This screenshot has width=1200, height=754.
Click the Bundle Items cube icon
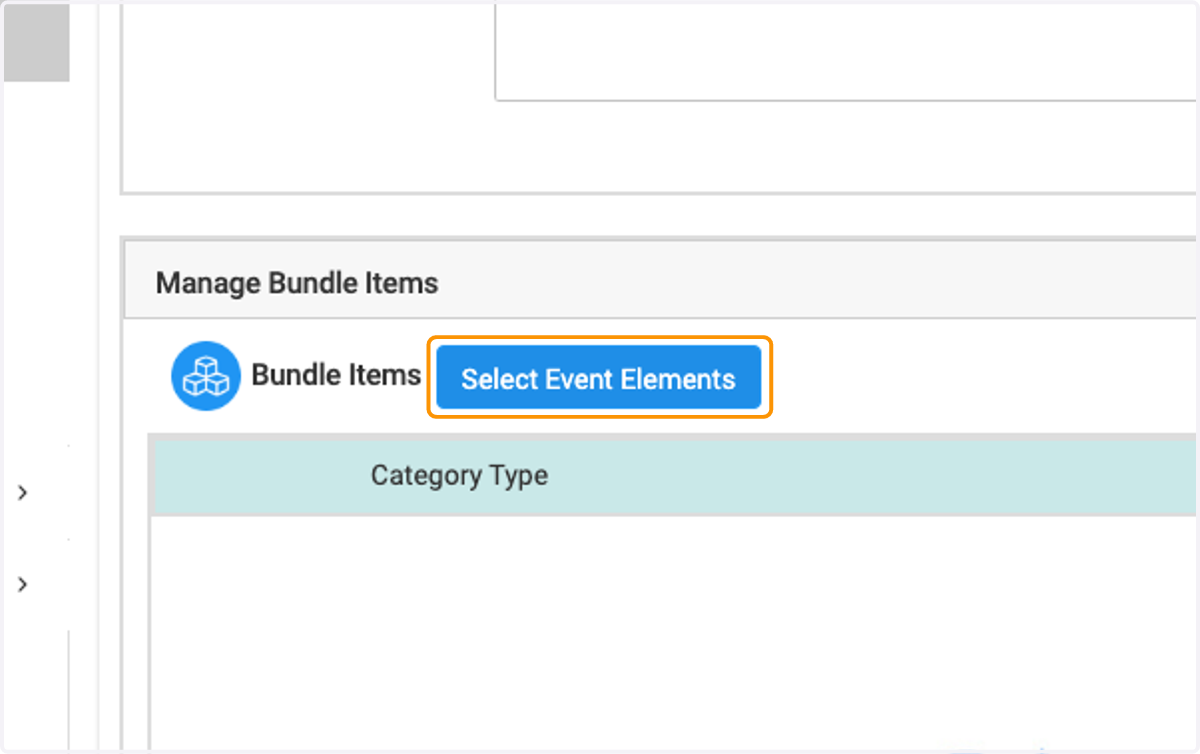(x=205, y=376)
